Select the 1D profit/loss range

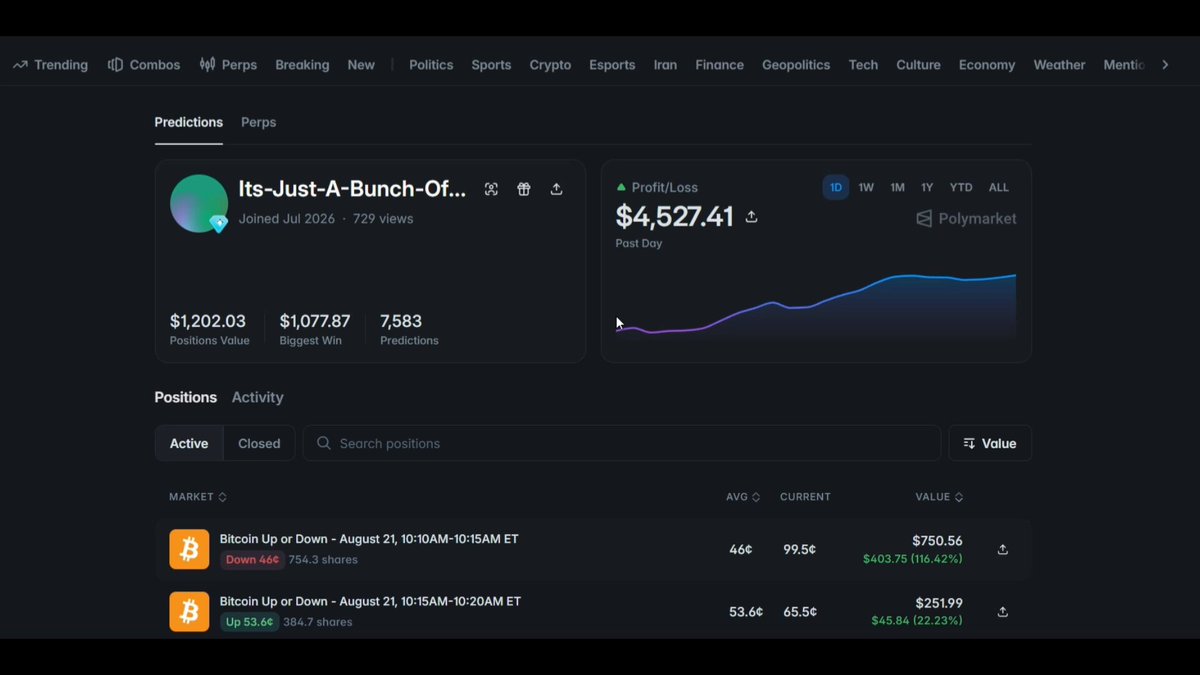point(836,187)
